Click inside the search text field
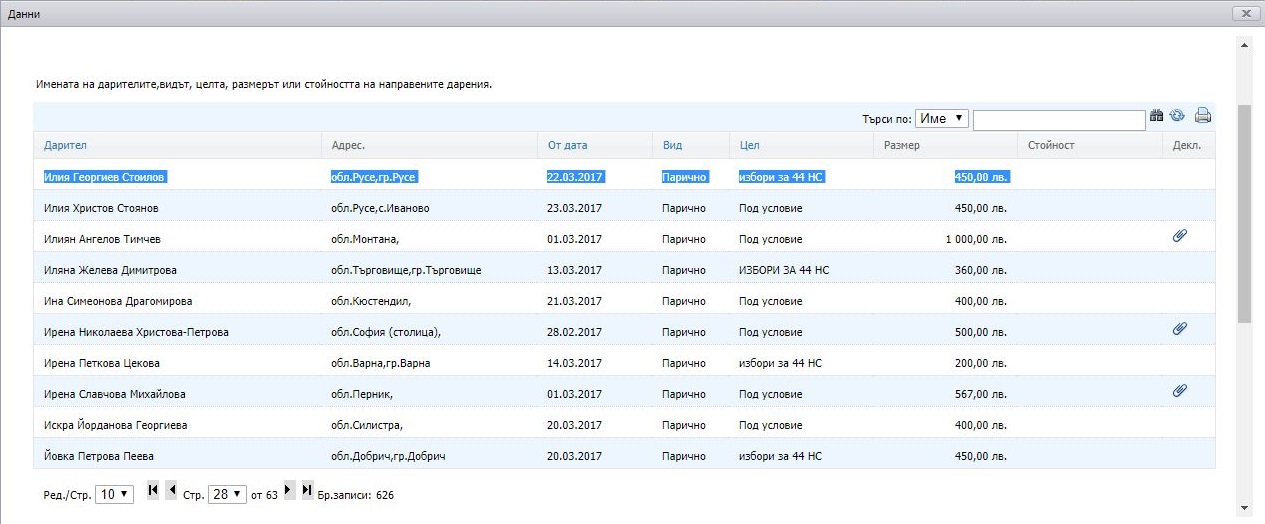 (x=1058, y=120)
